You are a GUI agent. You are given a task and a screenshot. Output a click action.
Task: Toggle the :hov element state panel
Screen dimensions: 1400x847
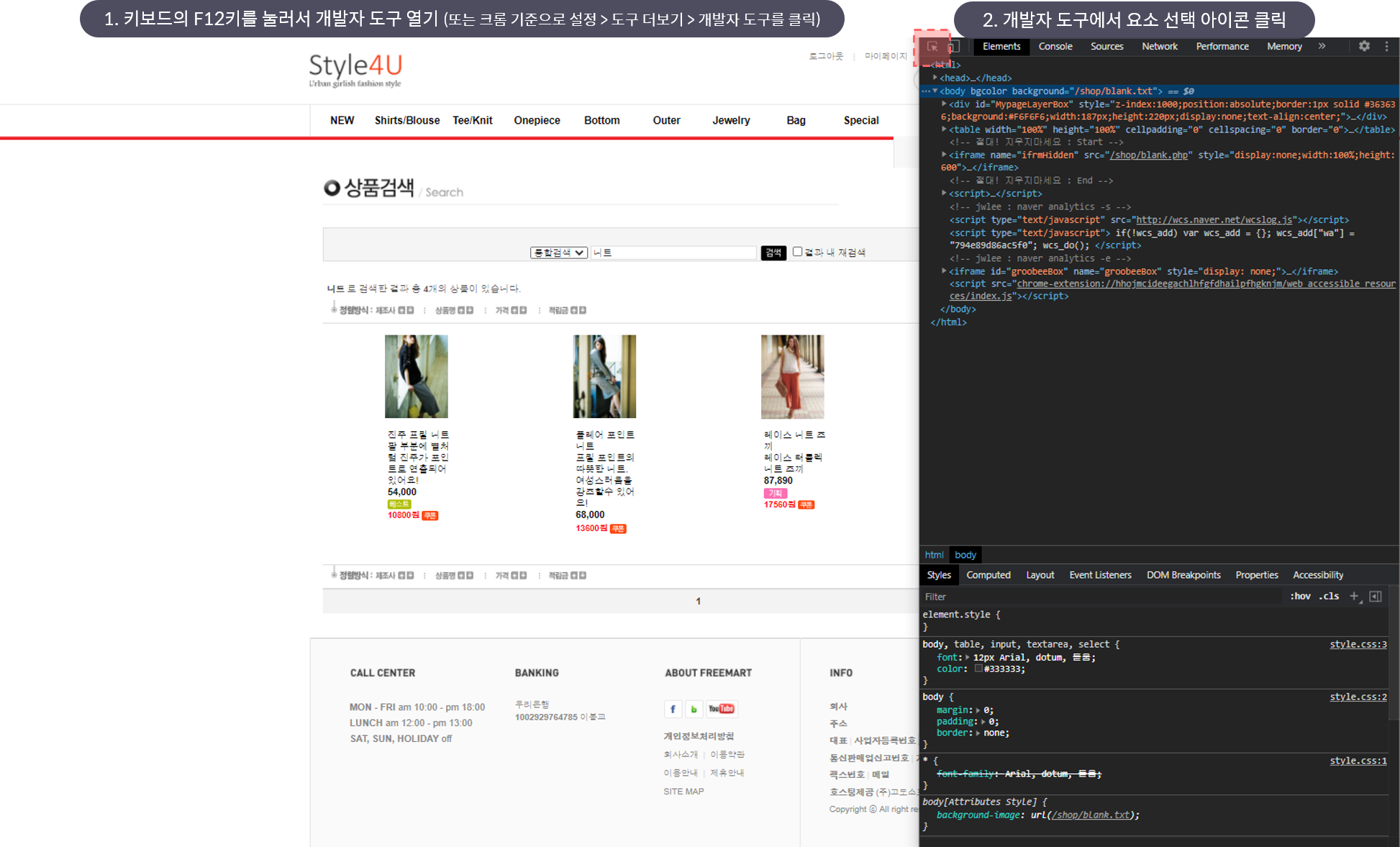(x=1300, y=596)
